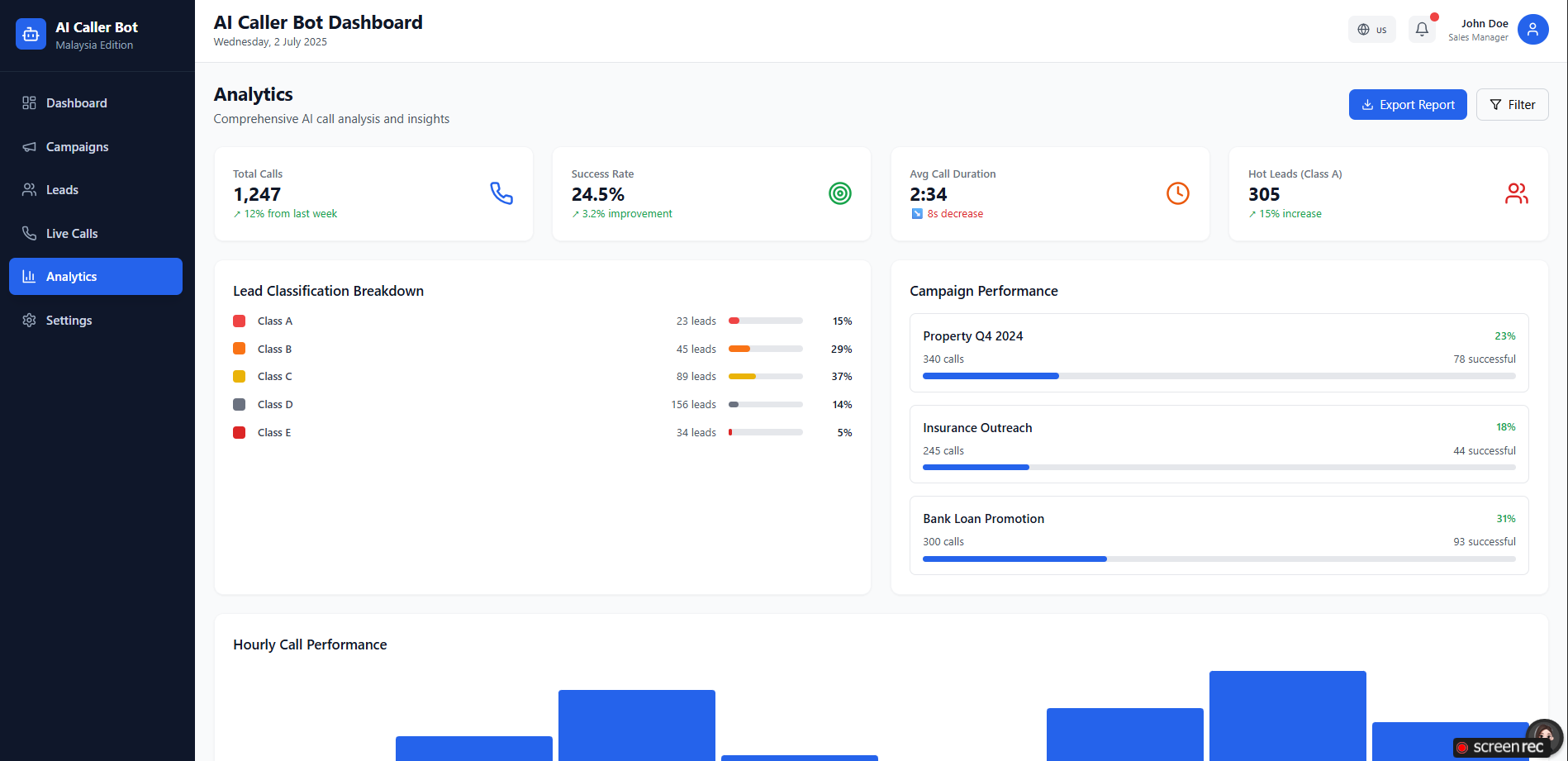Click the Export Report button
The height and width of the screenshot is (761, 1568).
click(x=1408, y=105)
